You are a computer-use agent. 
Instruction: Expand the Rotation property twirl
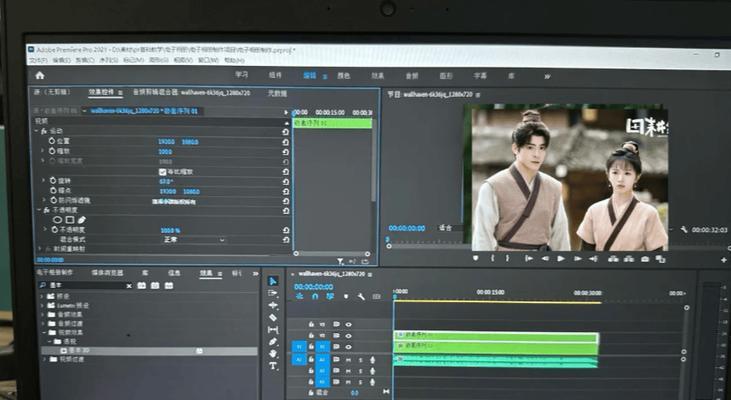coord(44,180)
